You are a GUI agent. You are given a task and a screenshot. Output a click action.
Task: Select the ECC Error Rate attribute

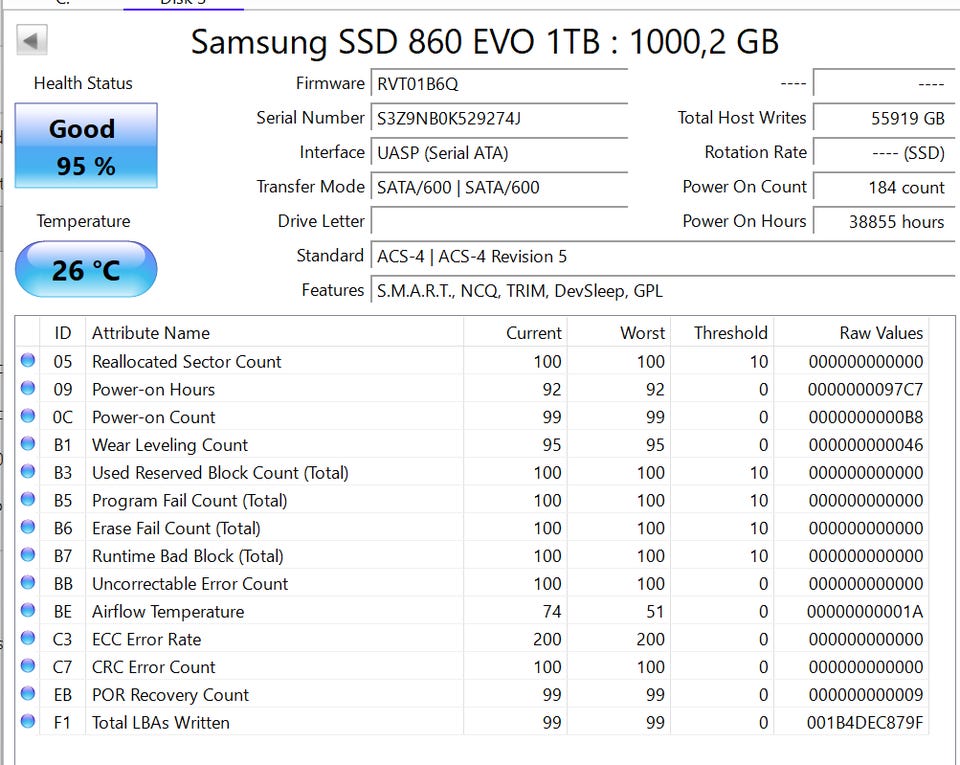(x=146, y=639)
